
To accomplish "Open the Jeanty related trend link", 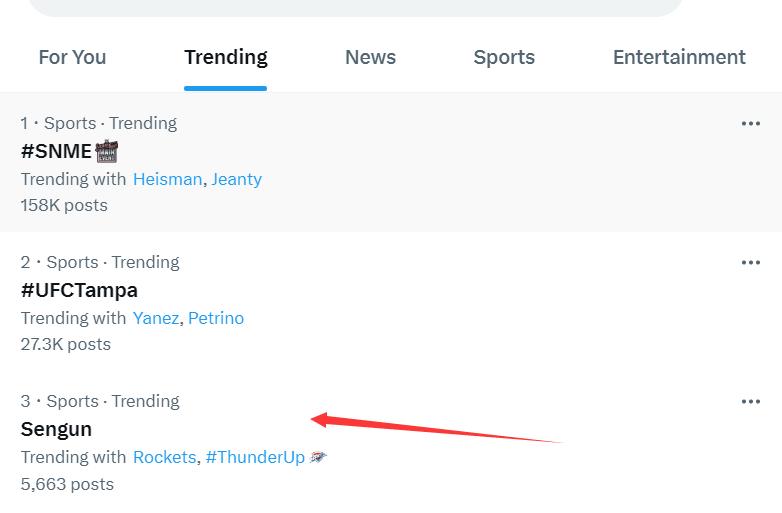I will click(236, 179).
